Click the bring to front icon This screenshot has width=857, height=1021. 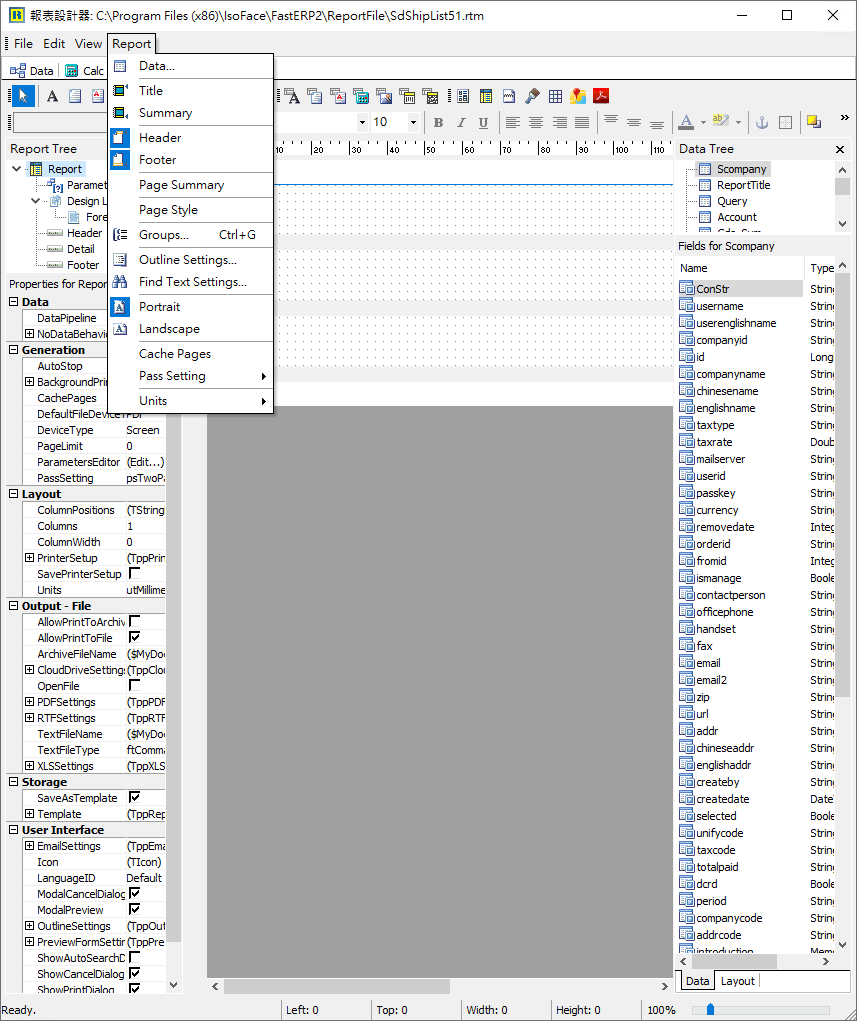coord(814,122)
